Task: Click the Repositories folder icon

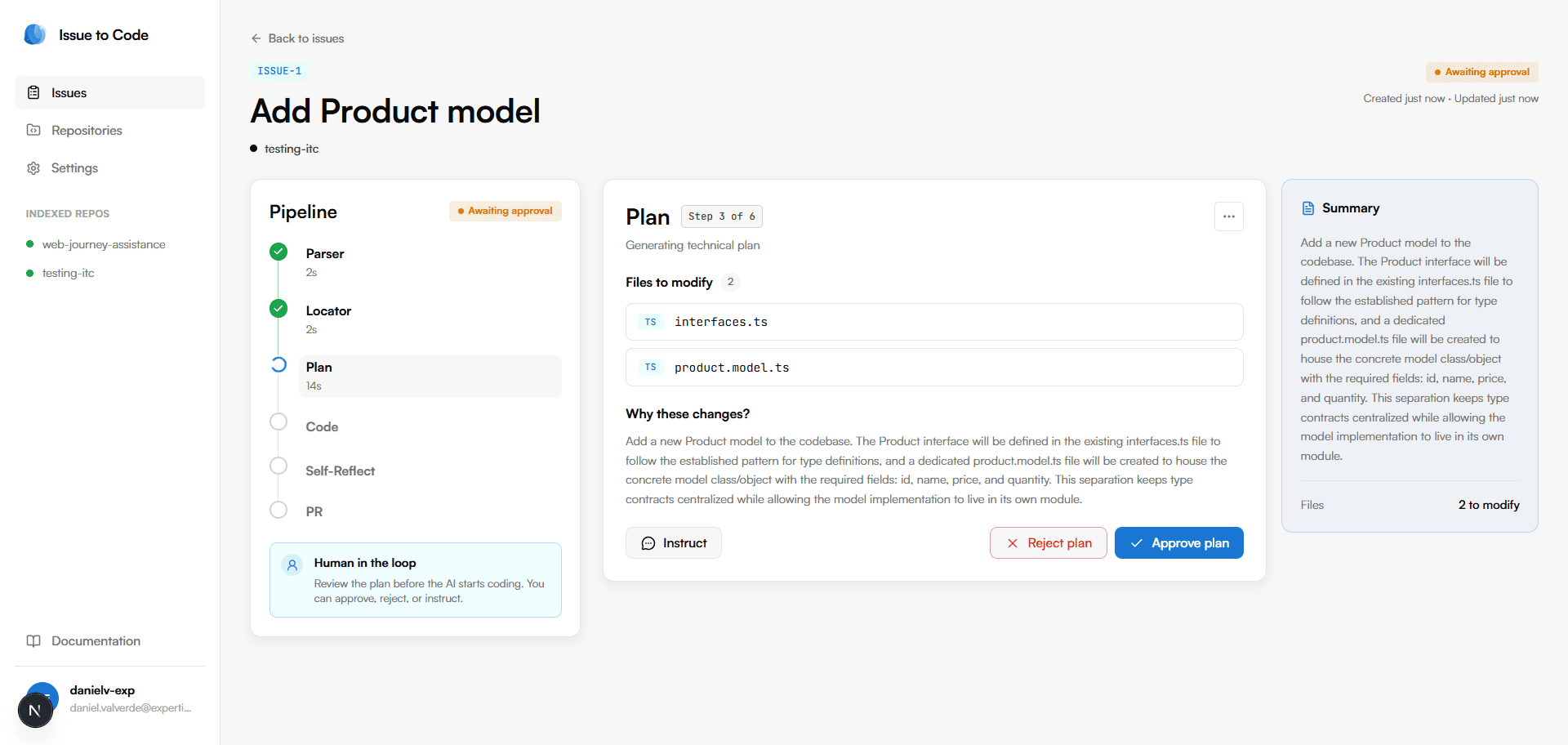Action: (x=33, y=130)
